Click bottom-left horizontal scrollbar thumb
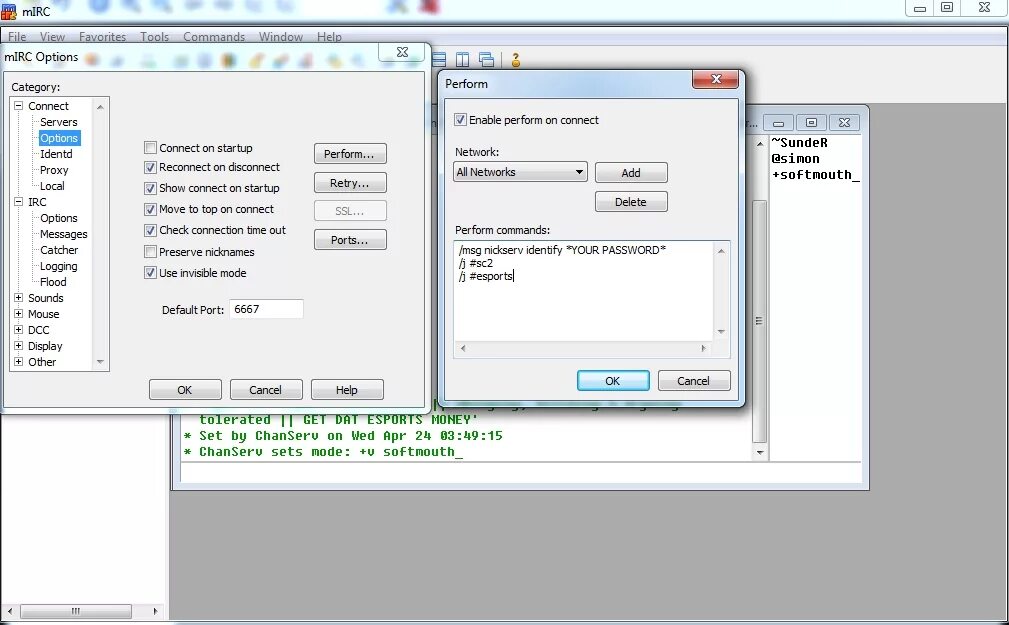This screenshot has width=1009, height=625. [x=76, y=611]
